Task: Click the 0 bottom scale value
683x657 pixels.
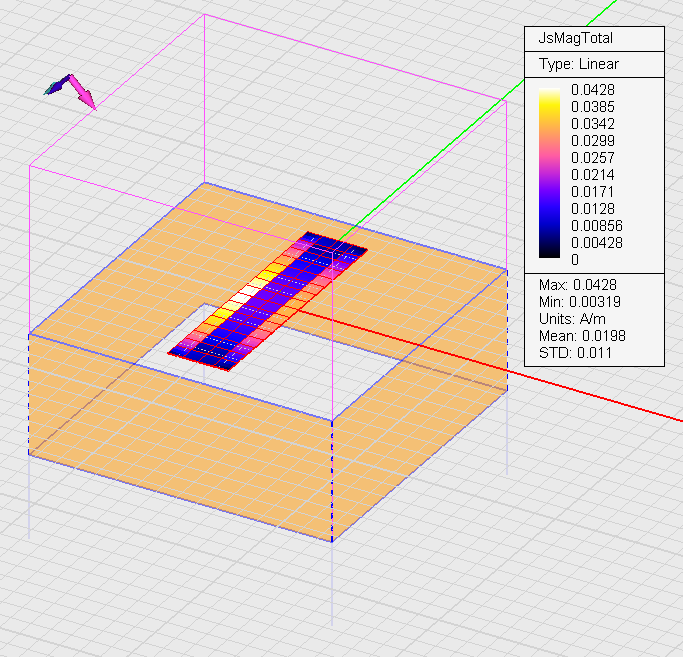Action: (x=574, y=259)
